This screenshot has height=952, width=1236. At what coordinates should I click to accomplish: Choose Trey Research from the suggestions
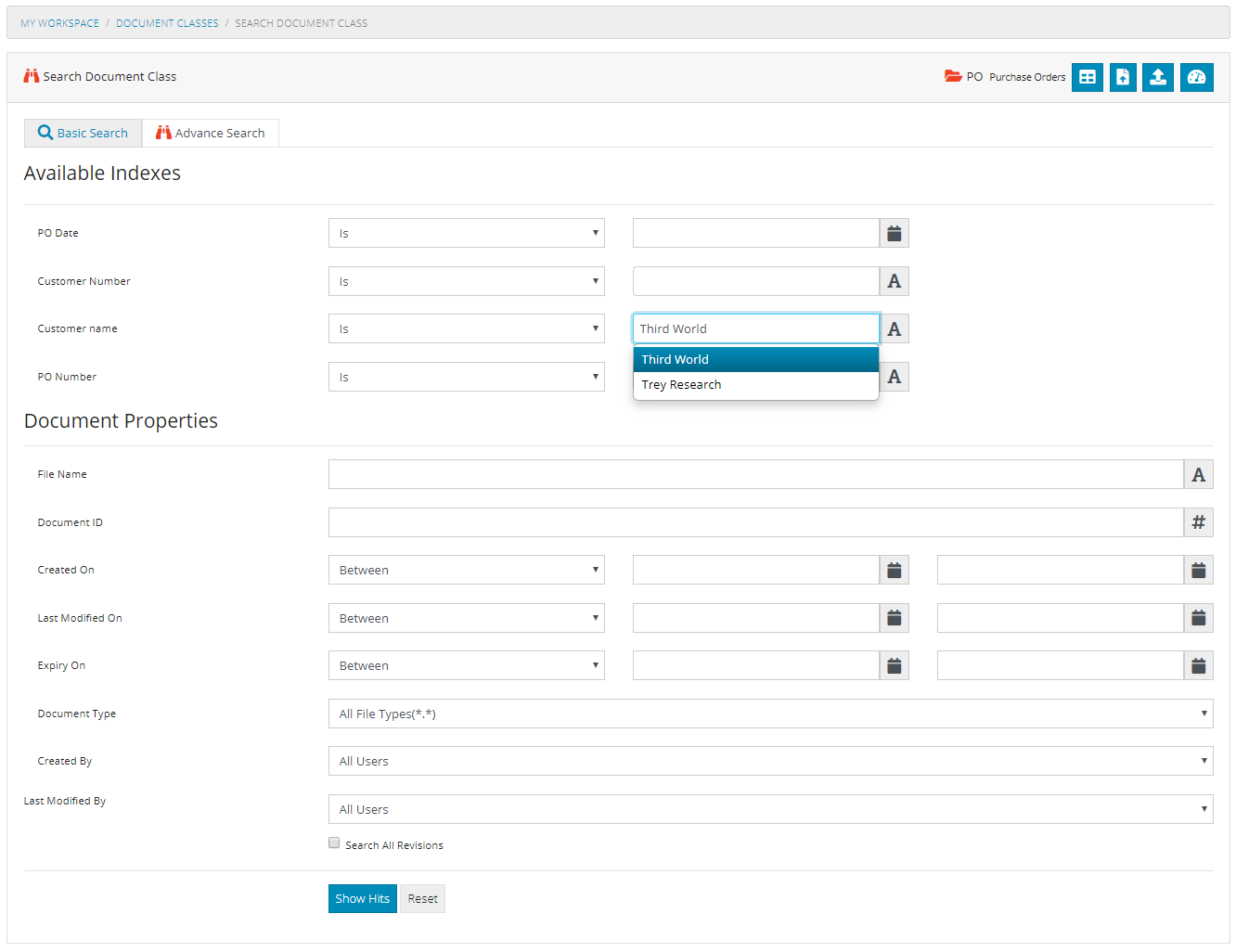tap(681, 385)
